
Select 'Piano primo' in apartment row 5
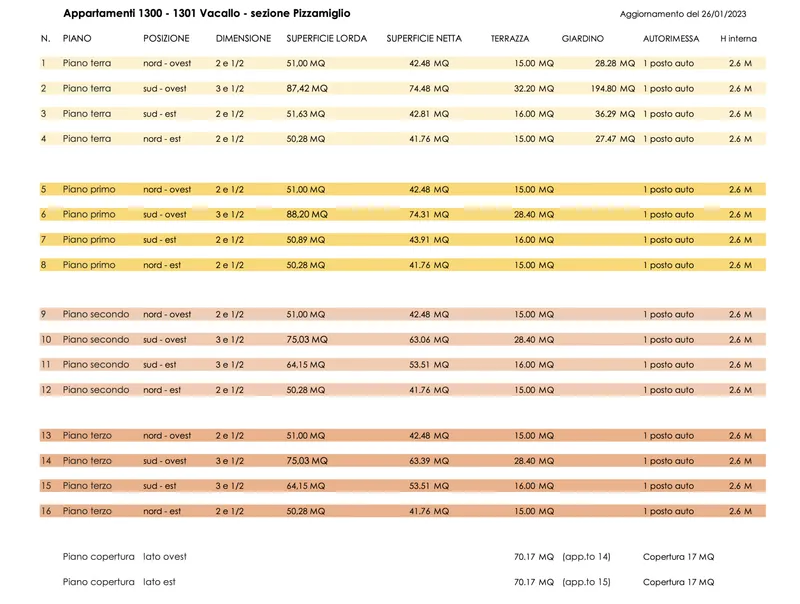click(x=89, y=189)
